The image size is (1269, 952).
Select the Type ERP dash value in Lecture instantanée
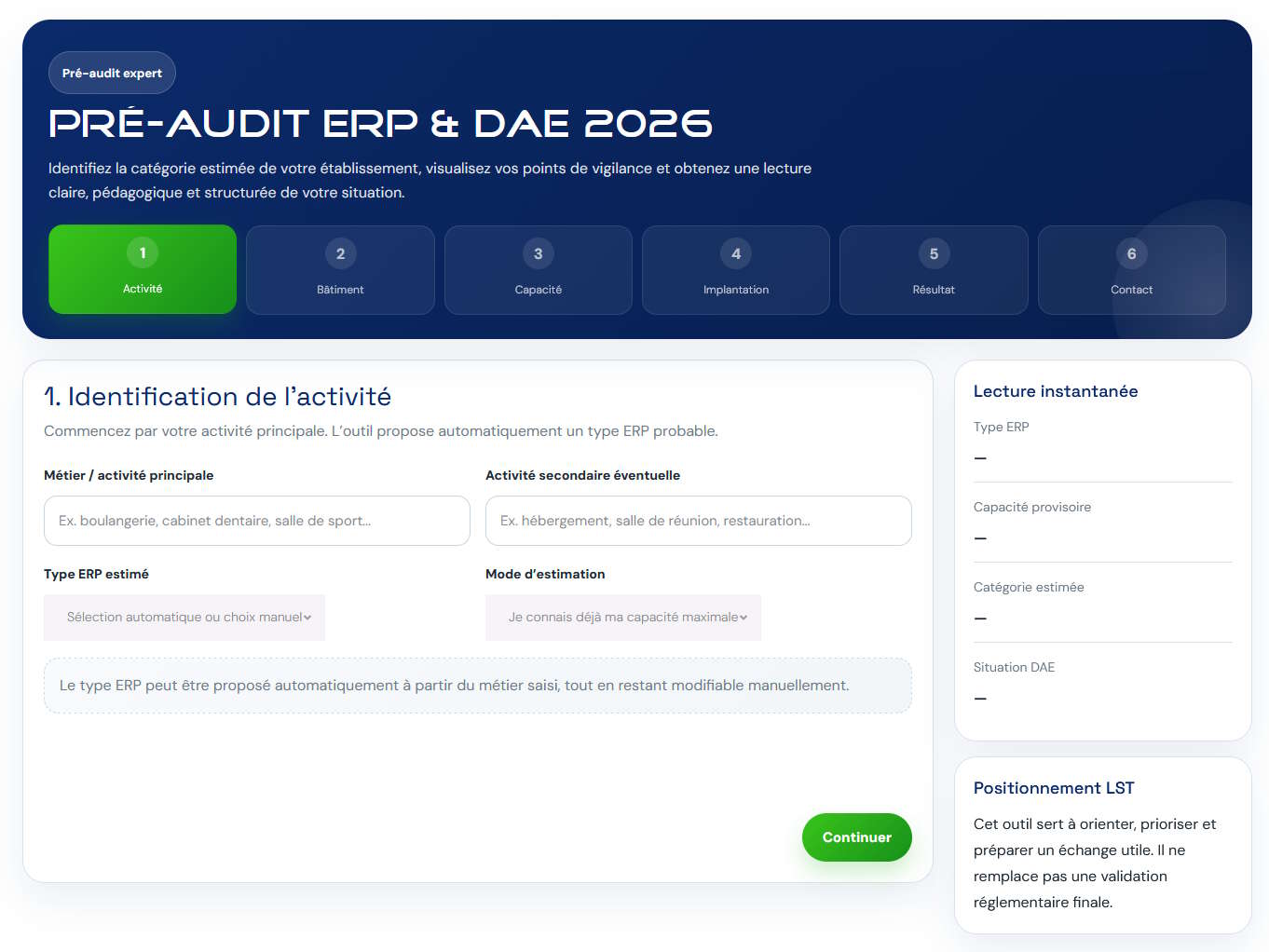coord(979,457)
